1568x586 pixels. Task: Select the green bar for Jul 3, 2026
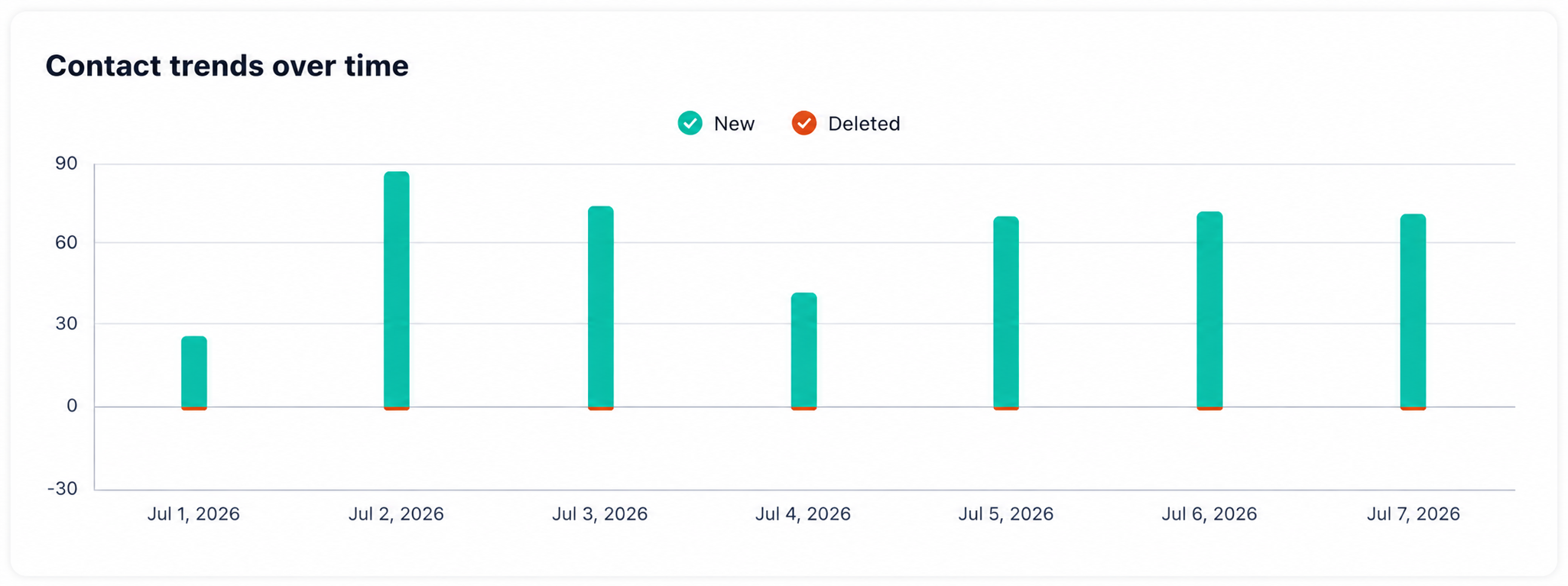point(601,306)
